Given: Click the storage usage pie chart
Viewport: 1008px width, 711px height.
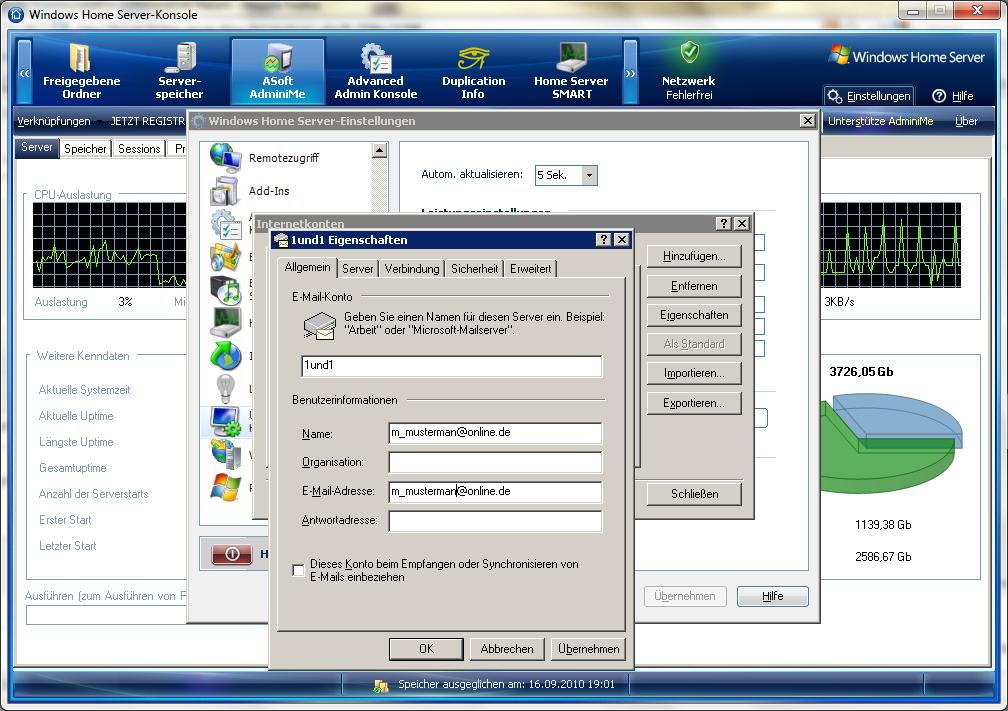Looking at the screenshot, I should click(891, 442).
